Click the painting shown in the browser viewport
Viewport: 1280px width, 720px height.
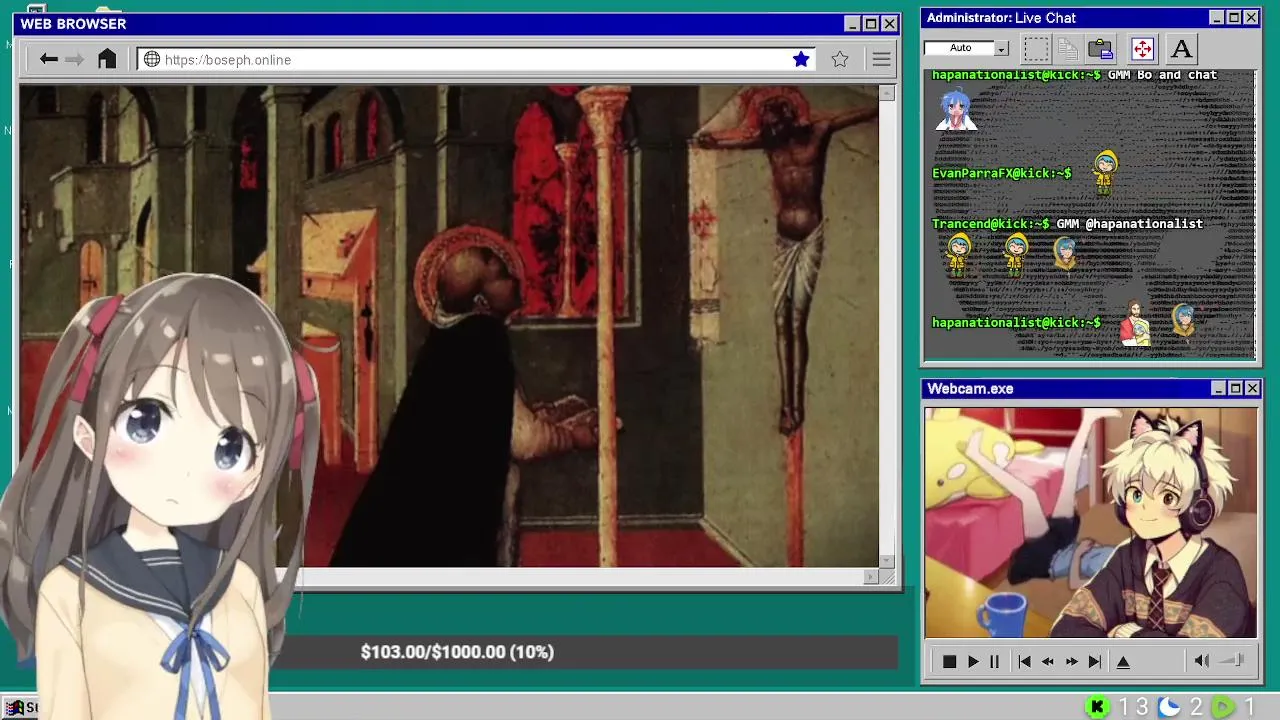point(448,326)
